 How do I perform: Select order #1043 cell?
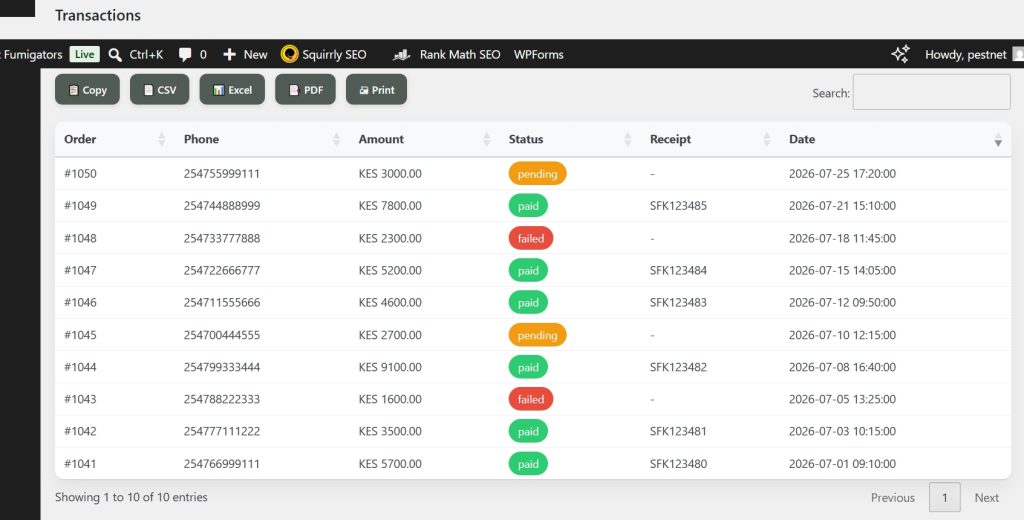pyautogui.click(x=80, y=399)
